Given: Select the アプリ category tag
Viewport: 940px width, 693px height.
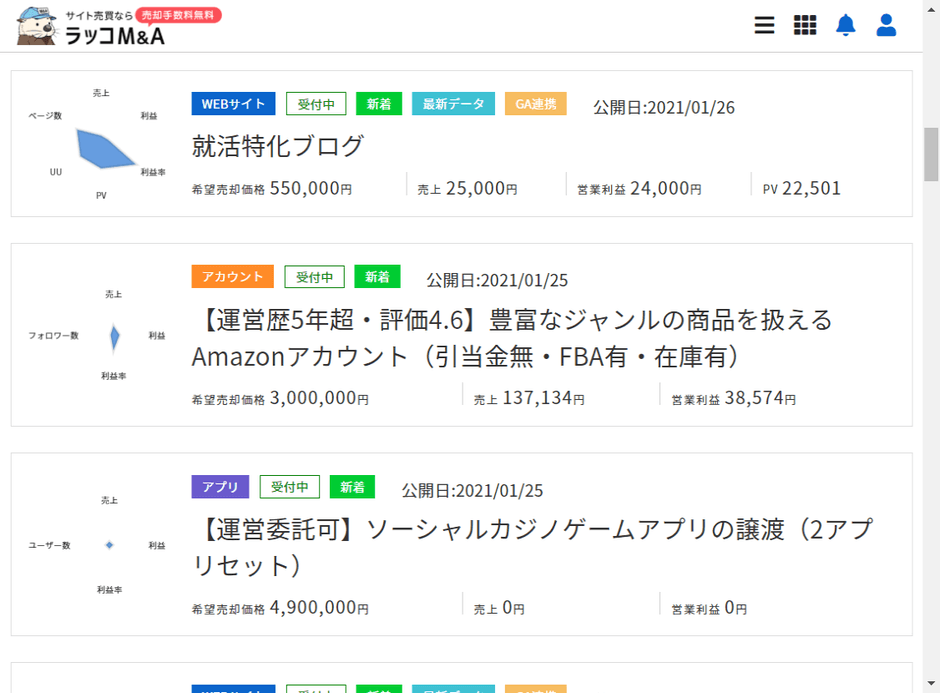Looking at the screenshot, I should [x=220, y=486].
